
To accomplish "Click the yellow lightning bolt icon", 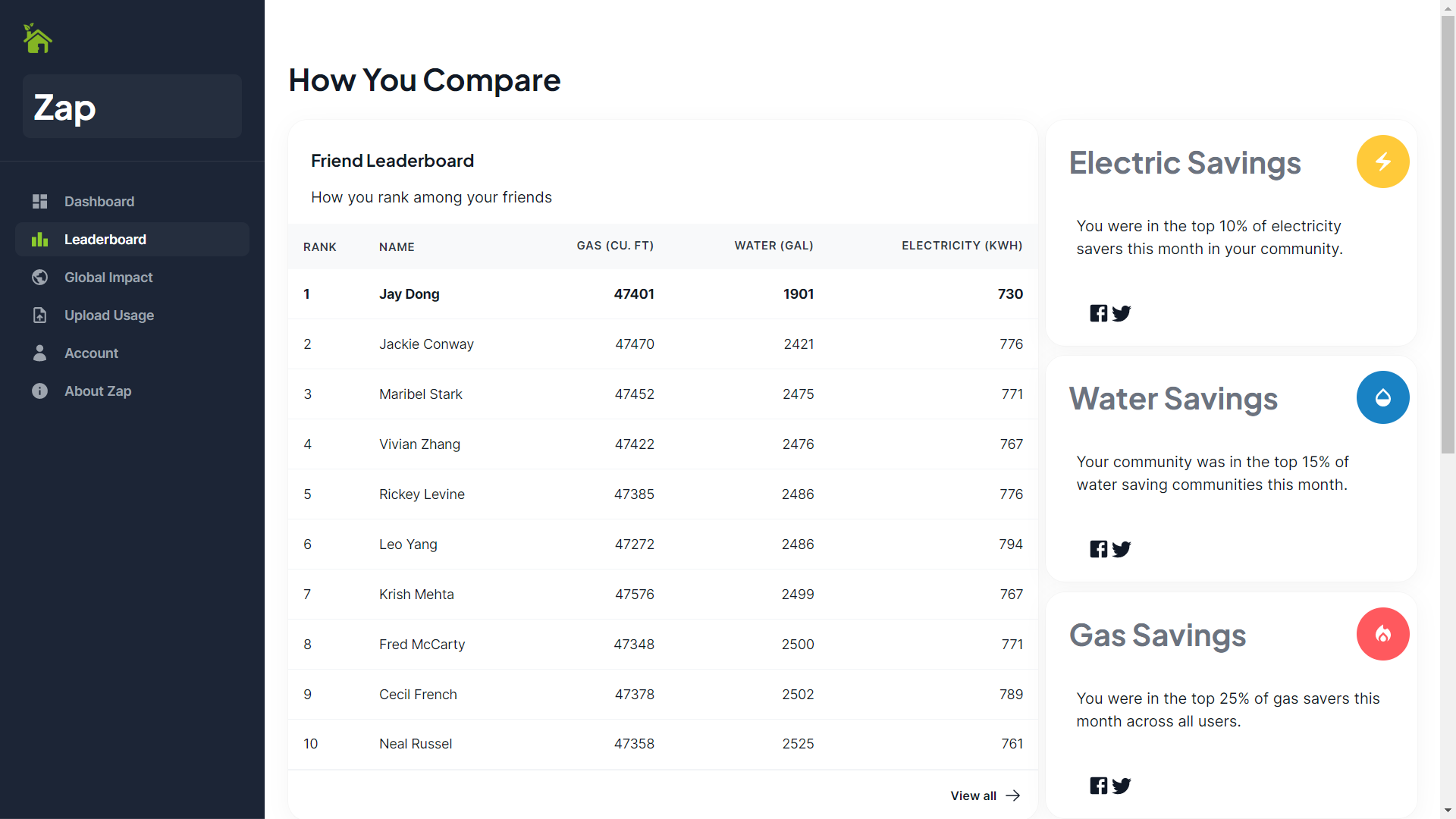I will tap(1382, 162).
